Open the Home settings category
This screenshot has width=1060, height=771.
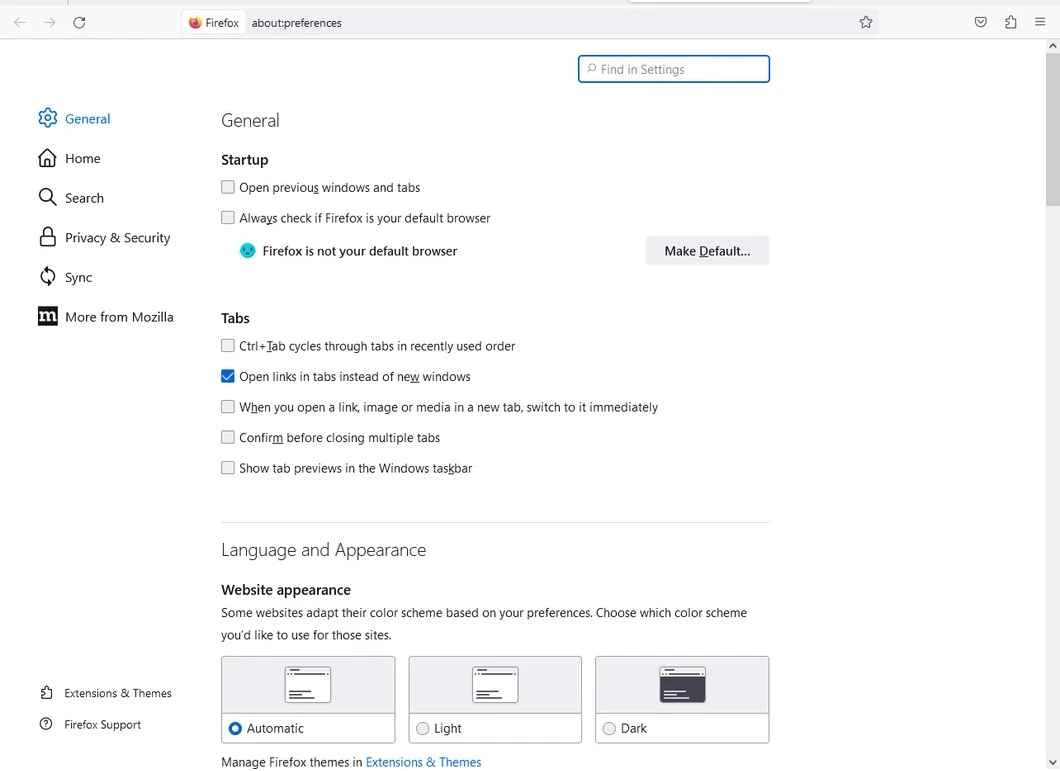pos(70,158)
